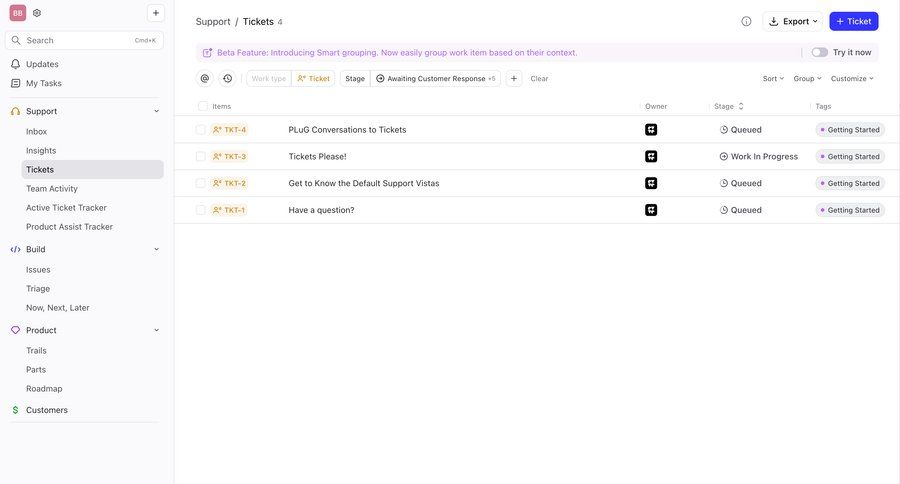Open ticket PLuG Conversations to Tickets
This screenshot has width=900, height=484.
pyautogui.click(x=347, y=130)
